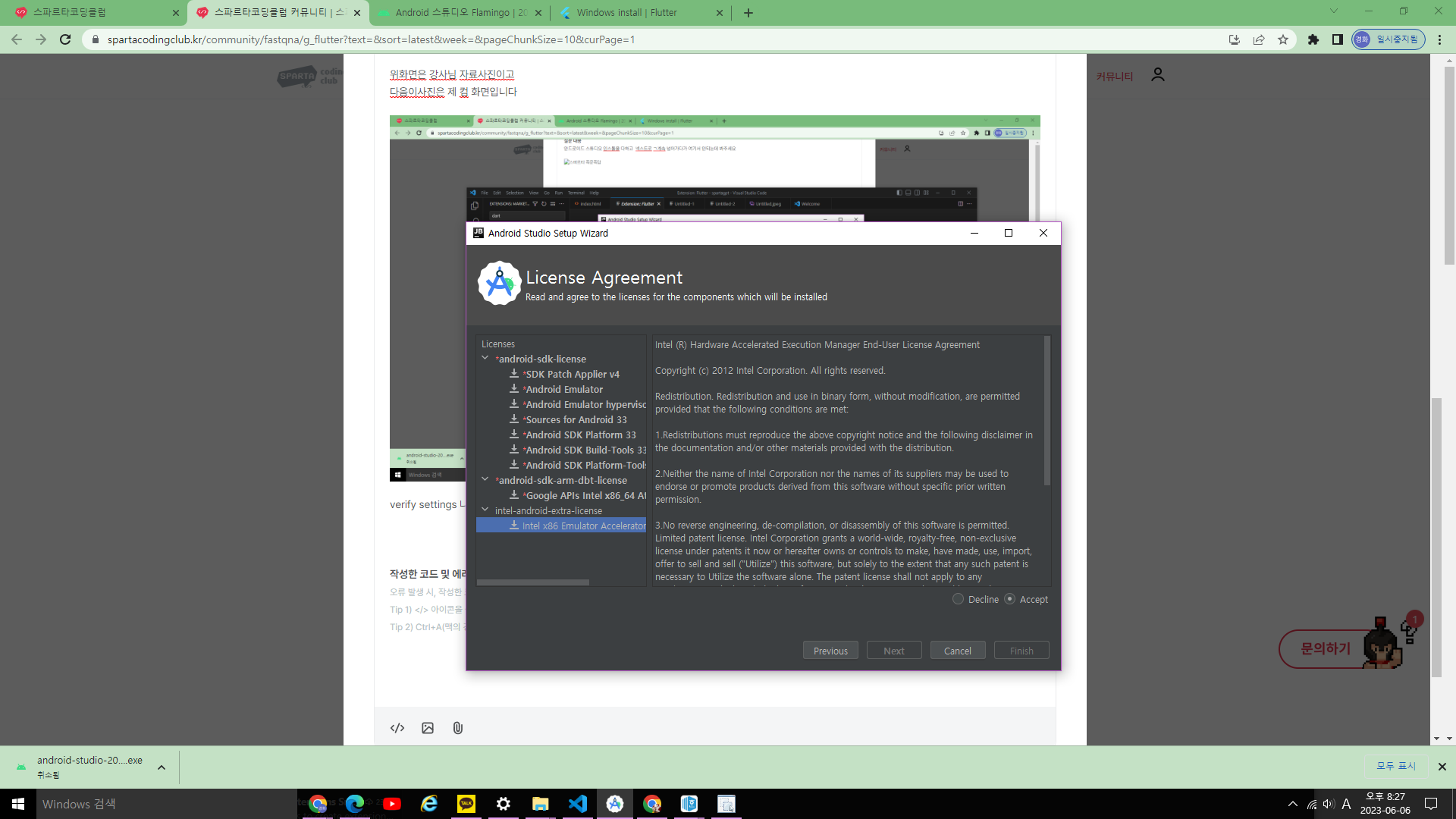Select Android SDK Platform 33 item
The image size is (1456, 819).
click(x=581, y=435)
